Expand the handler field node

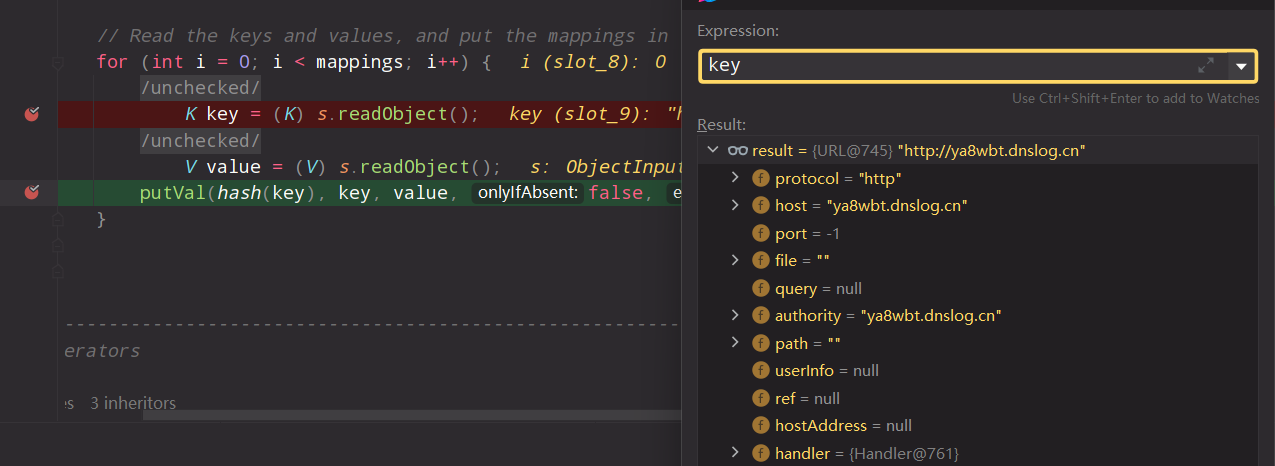[x=735, y=453]
